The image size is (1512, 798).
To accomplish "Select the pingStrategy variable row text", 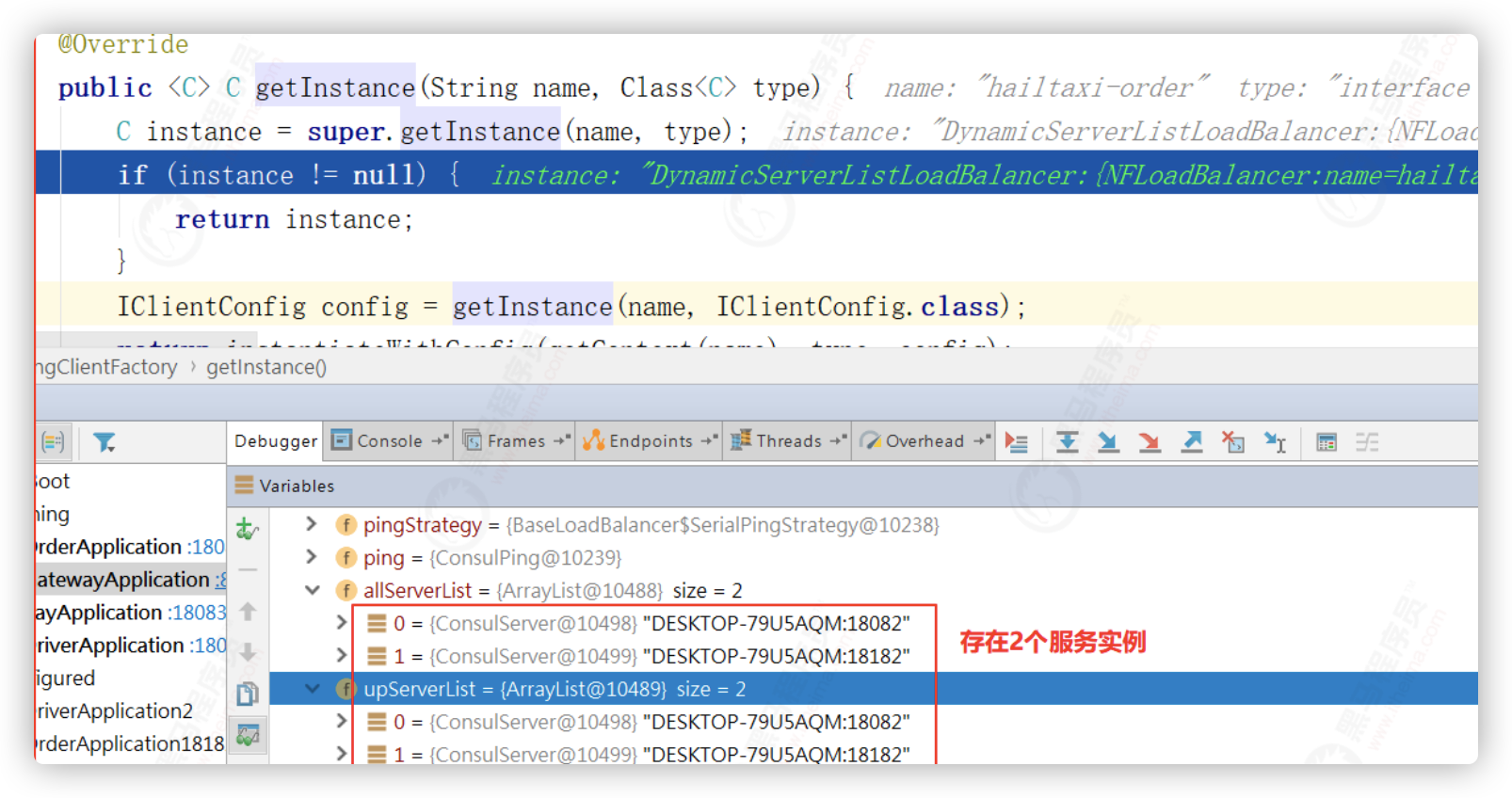I will (651, 525).
